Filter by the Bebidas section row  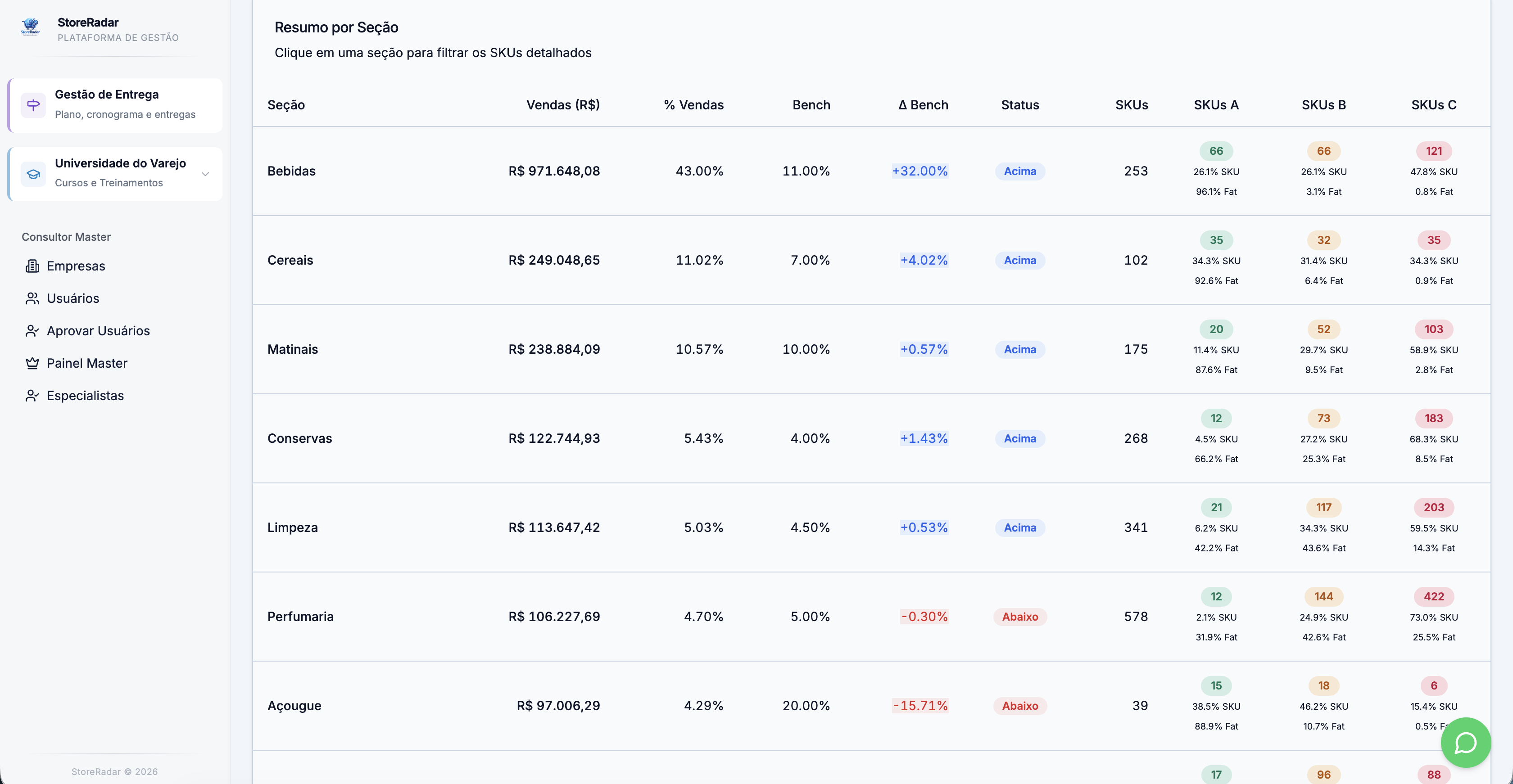tap(871, 171)
